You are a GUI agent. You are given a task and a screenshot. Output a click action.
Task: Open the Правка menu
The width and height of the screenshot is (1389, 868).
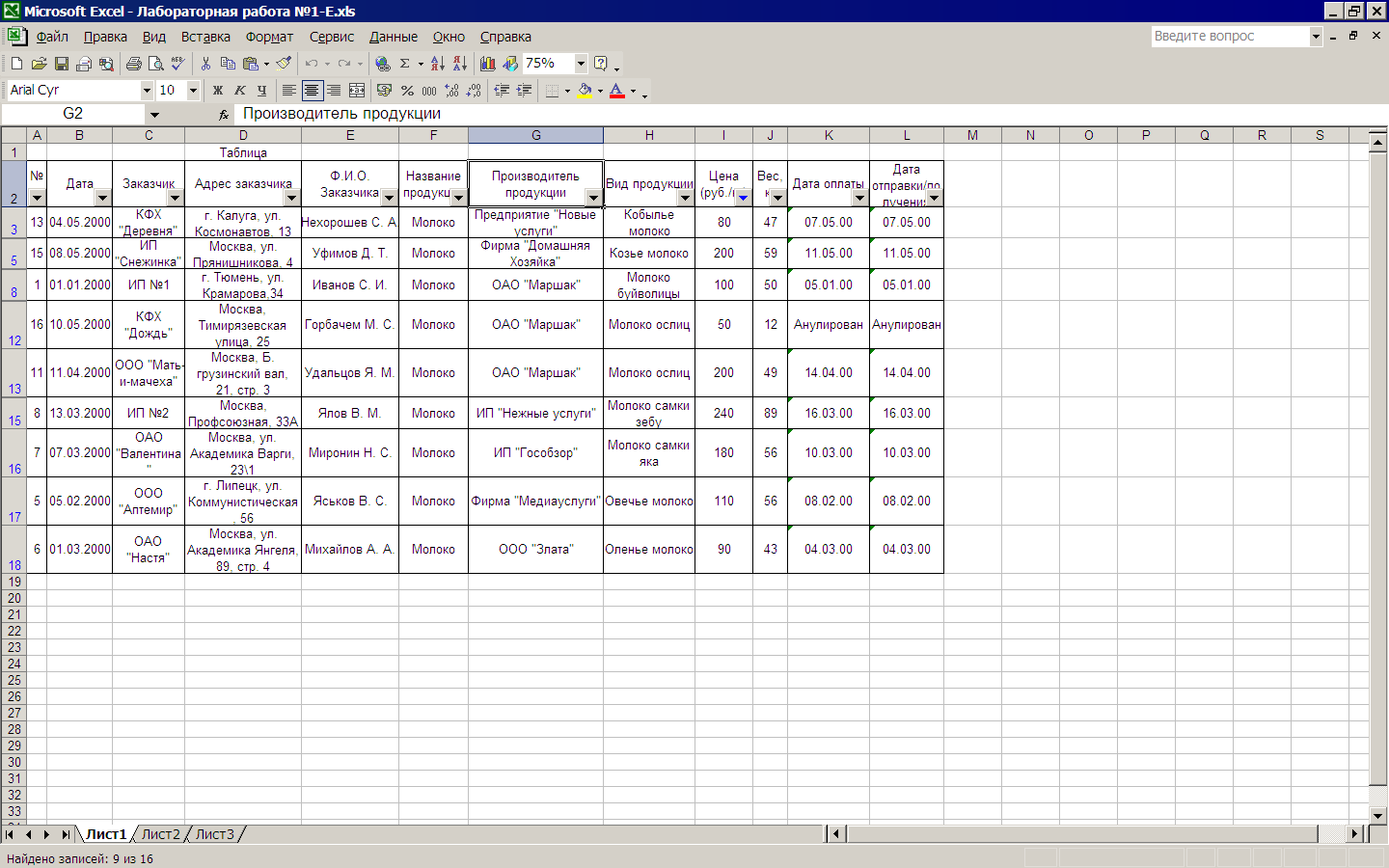[105, 37]
